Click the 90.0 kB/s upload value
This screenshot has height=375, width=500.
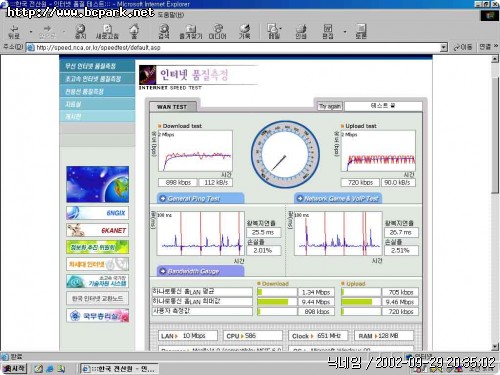click(398, 182)
